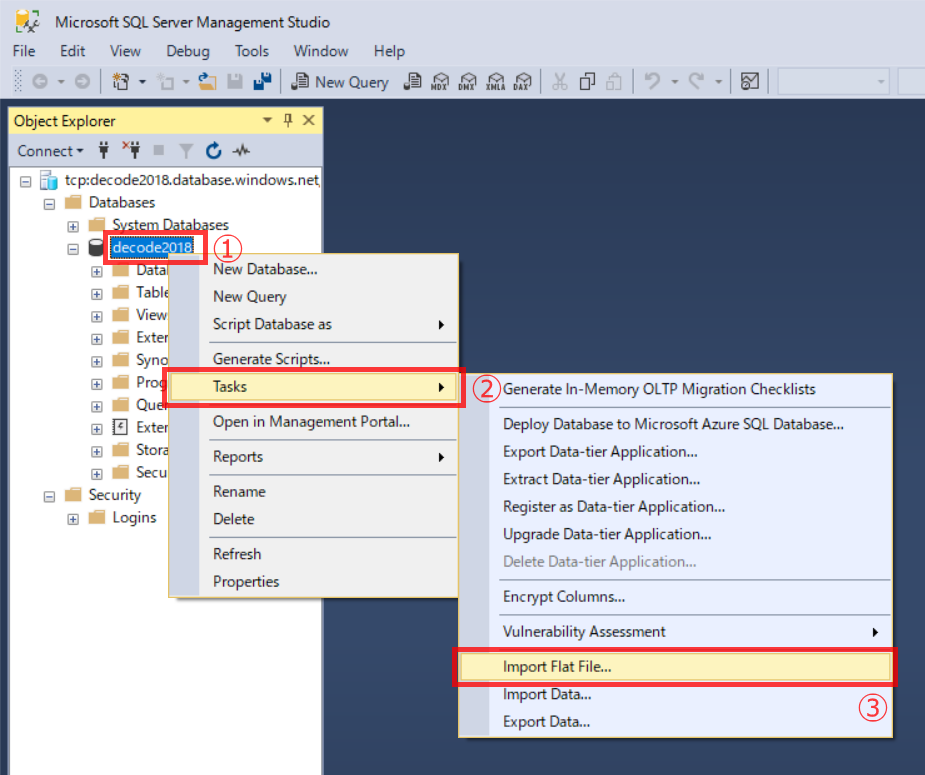The width and height of the screenshot is (925, 775).
Task: Click the Save All icon
Action: [x=262, y=81]
